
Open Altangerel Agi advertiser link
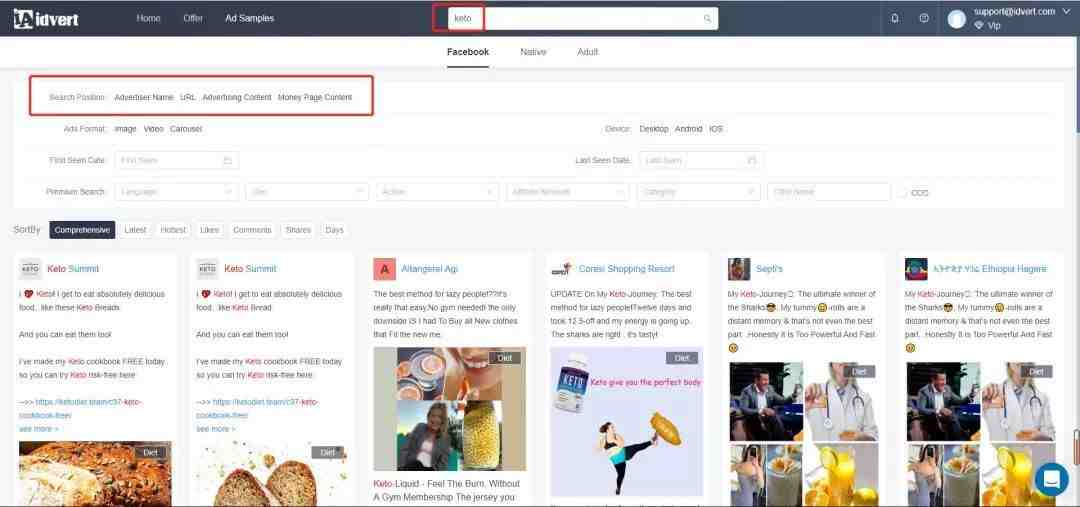pyautogui.click(x=429, y=269)
